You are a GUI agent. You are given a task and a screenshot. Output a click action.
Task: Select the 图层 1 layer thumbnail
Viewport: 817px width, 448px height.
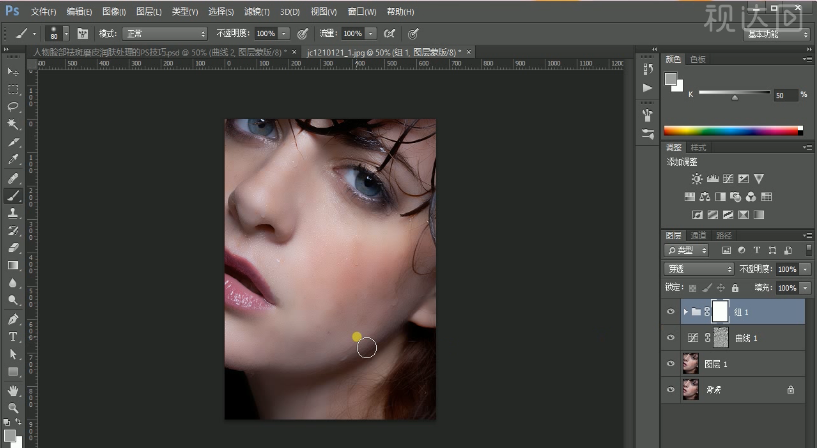[x=690, y=364]
